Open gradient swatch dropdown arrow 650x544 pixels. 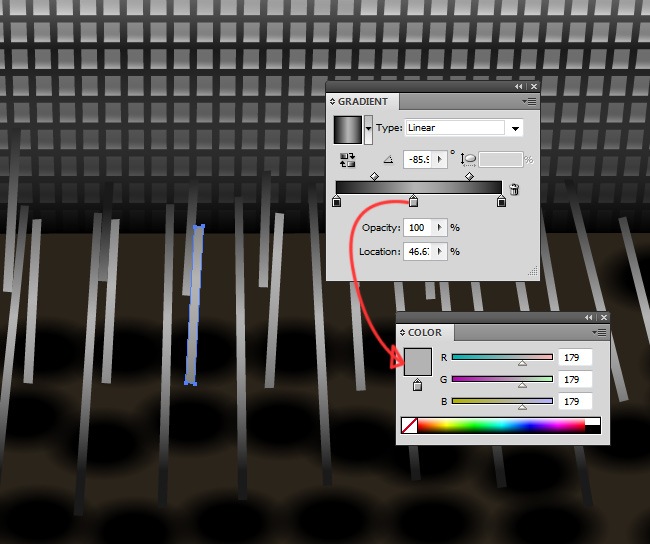[368, 129]
